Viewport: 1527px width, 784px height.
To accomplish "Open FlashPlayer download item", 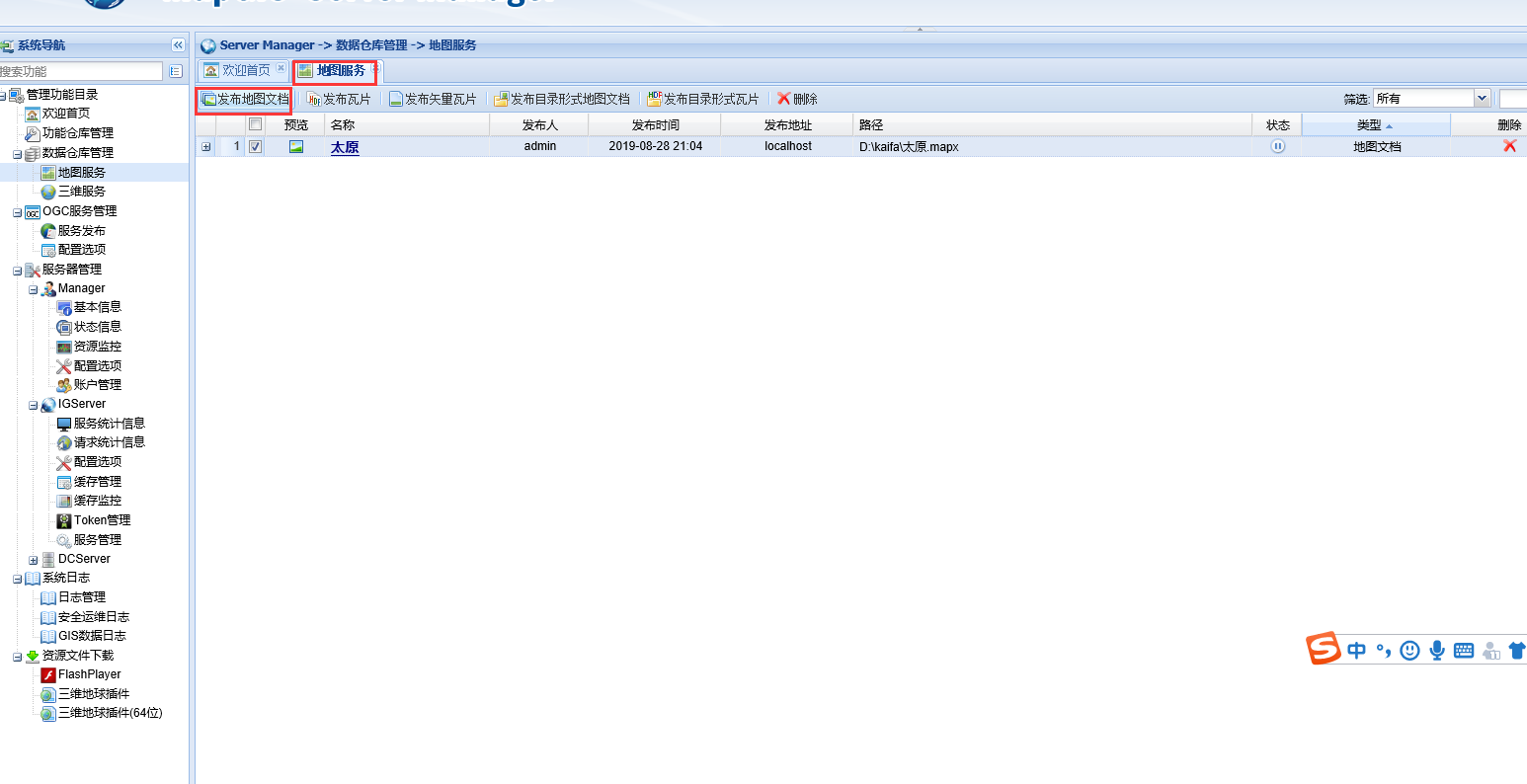I will (x=89, y=674).
